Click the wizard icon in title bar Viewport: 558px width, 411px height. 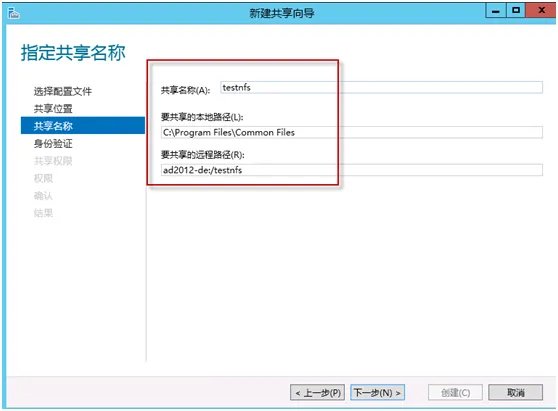pyautogui.click(x=14, y=14)
